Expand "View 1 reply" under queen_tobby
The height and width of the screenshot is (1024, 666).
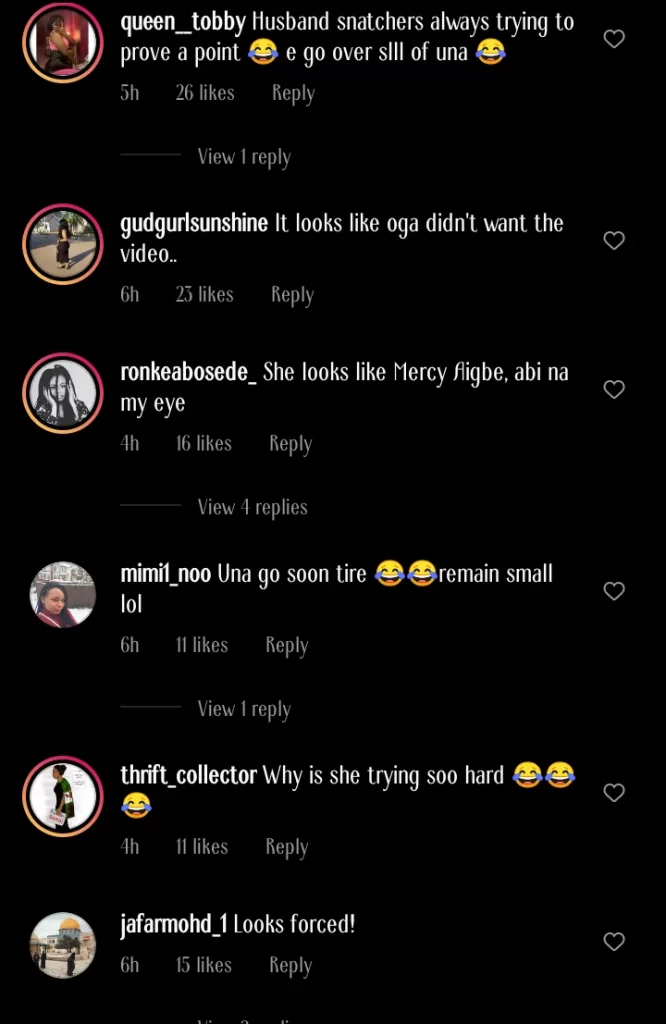[243, 157]
